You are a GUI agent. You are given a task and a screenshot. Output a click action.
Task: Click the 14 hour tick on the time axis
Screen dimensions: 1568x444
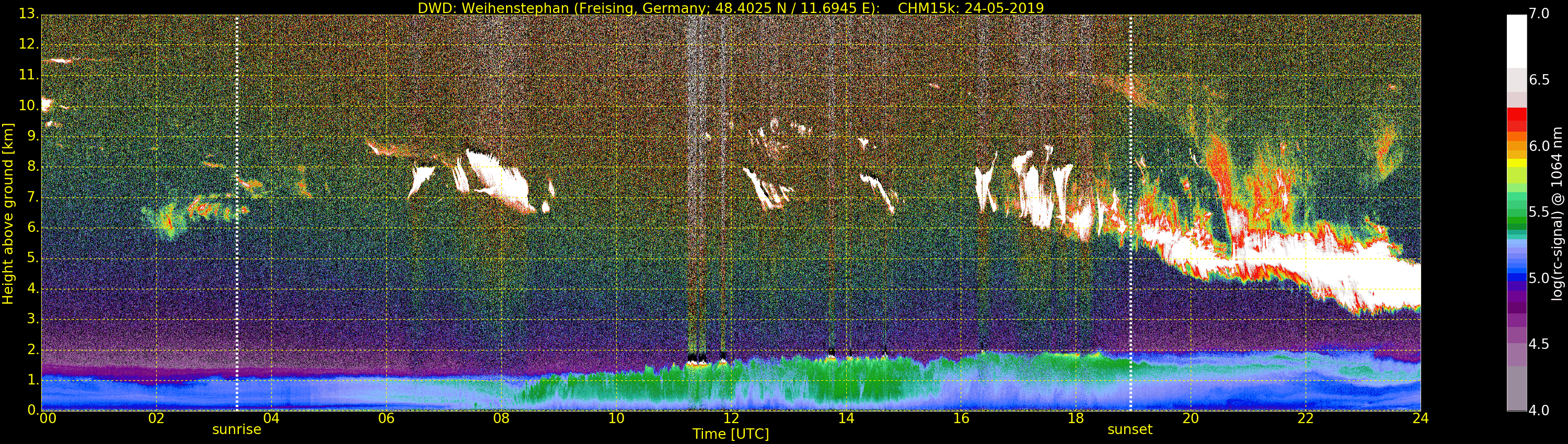coord(846,418)
